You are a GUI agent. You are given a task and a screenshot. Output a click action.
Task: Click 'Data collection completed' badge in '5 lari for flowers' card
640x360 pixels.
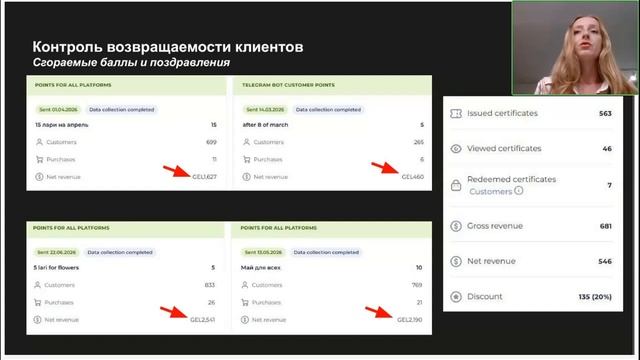(x=120, y=252)
